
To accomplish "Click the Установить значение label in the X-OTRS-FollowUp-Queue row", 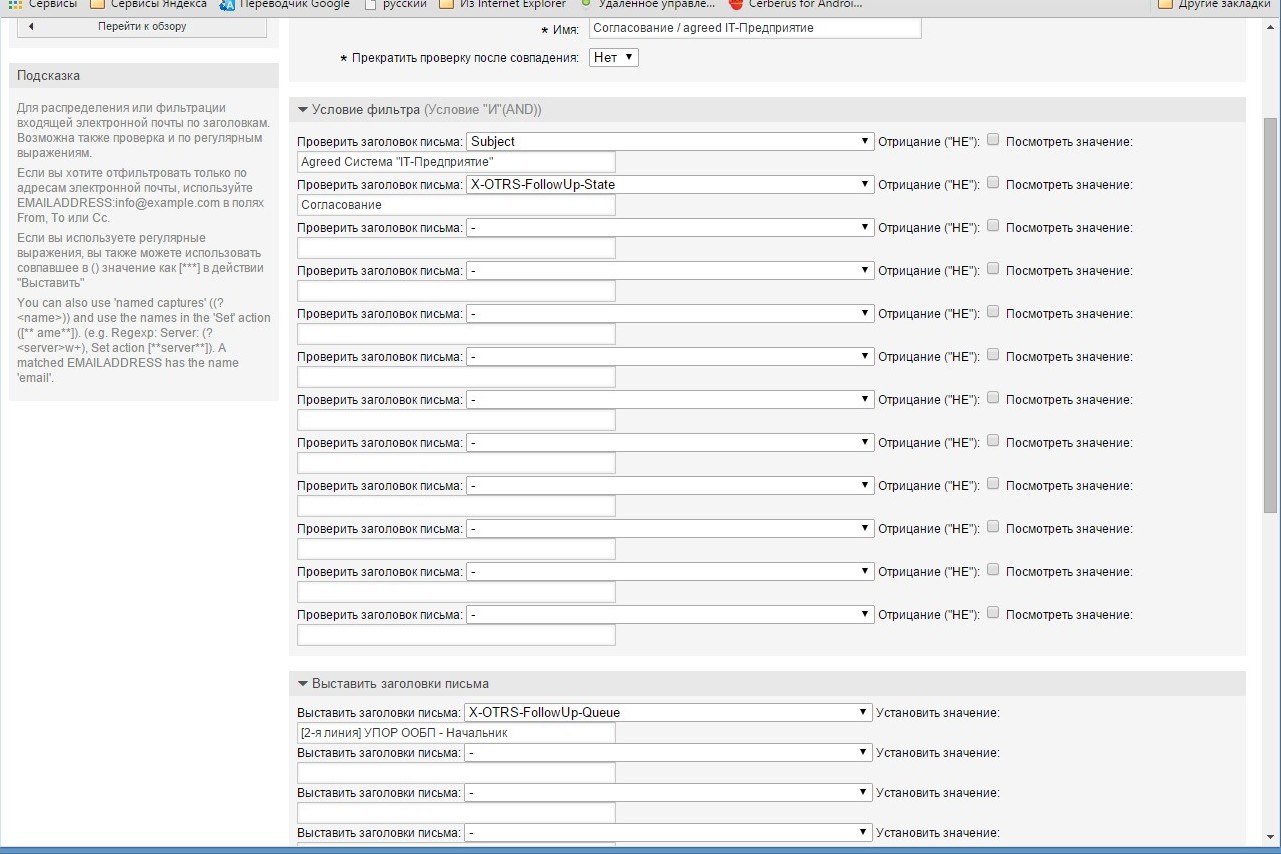I will pyautogui.click(x=938, y=713).
